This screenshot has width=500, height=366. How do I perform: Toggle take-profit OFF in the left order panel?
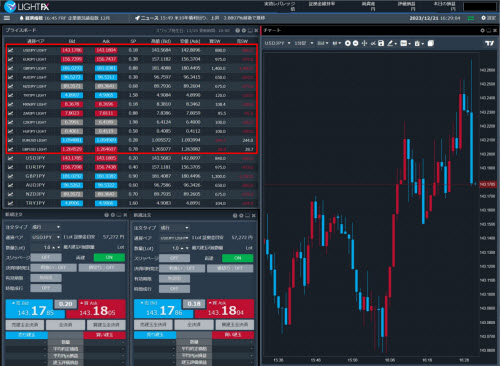tap(53, 268)
